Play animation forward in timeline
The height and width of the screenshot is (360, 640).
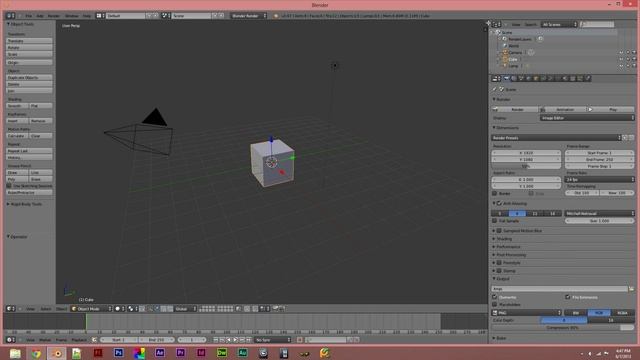[x=235, y=340]
